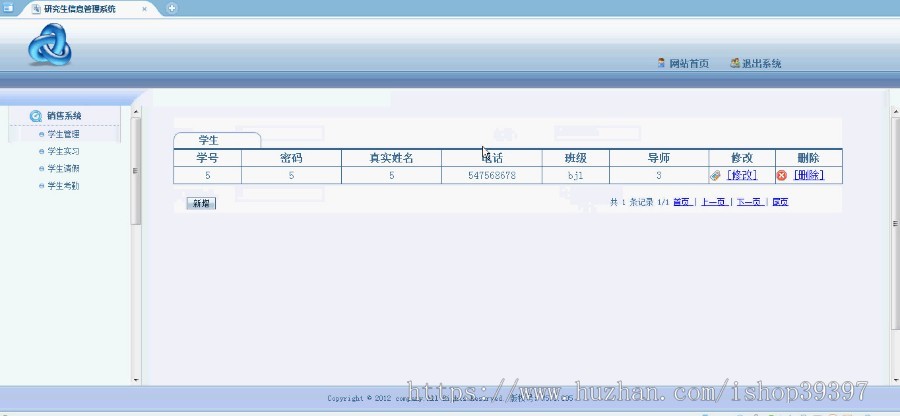Switch to the 研究生信息管理系统 tab
Image resolution: width=900 pixels, height=416 pixels.
tap(80, 9)
